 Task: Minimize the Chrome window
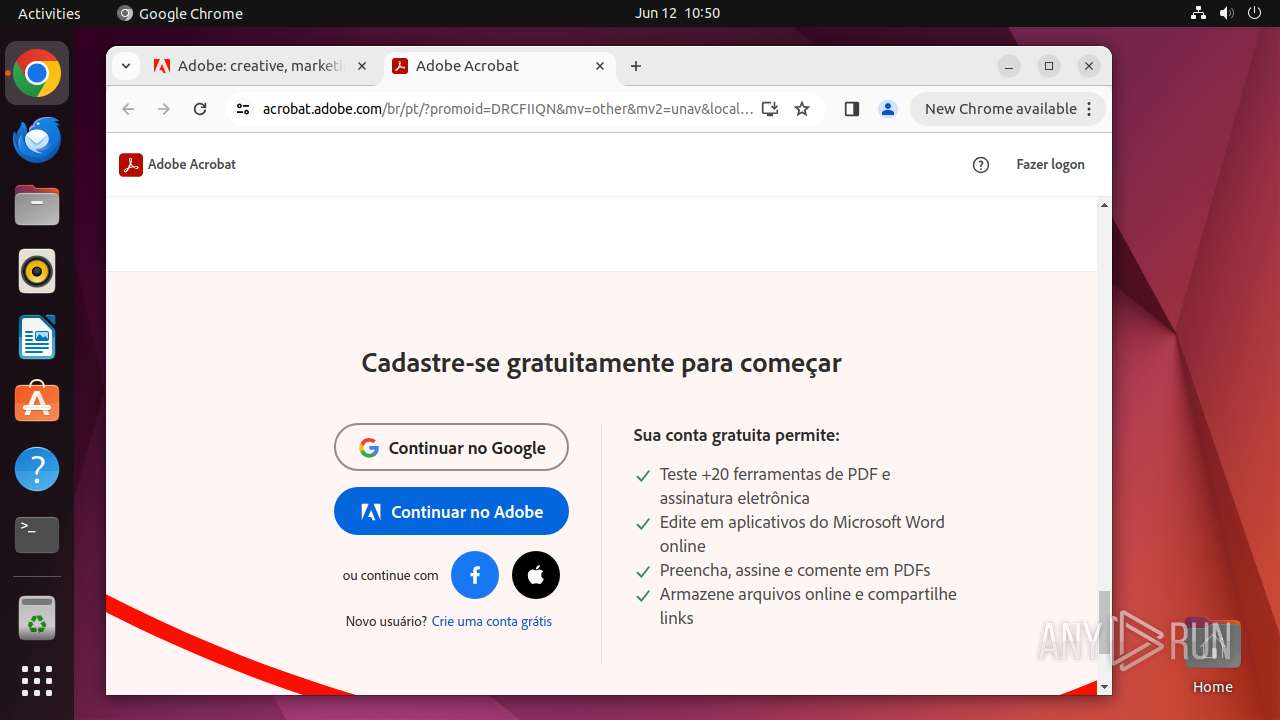(x=1009, y=66)
